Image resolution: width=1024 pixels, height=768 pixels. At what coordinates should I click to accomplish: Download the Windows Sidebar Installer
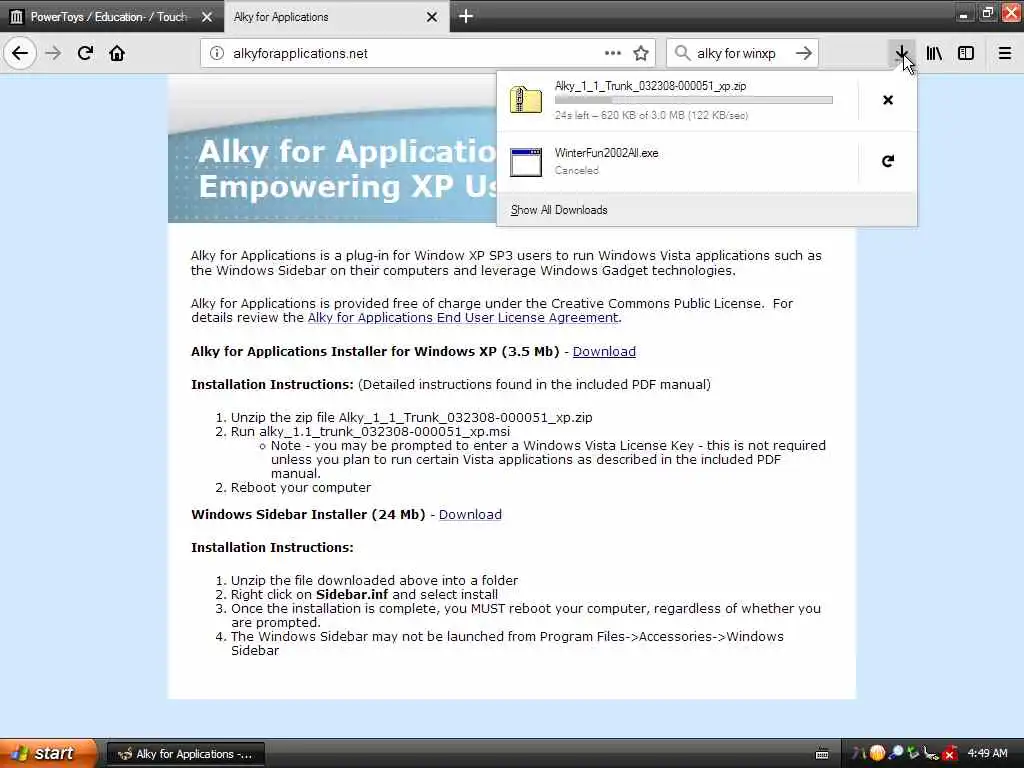coord(470,515)
